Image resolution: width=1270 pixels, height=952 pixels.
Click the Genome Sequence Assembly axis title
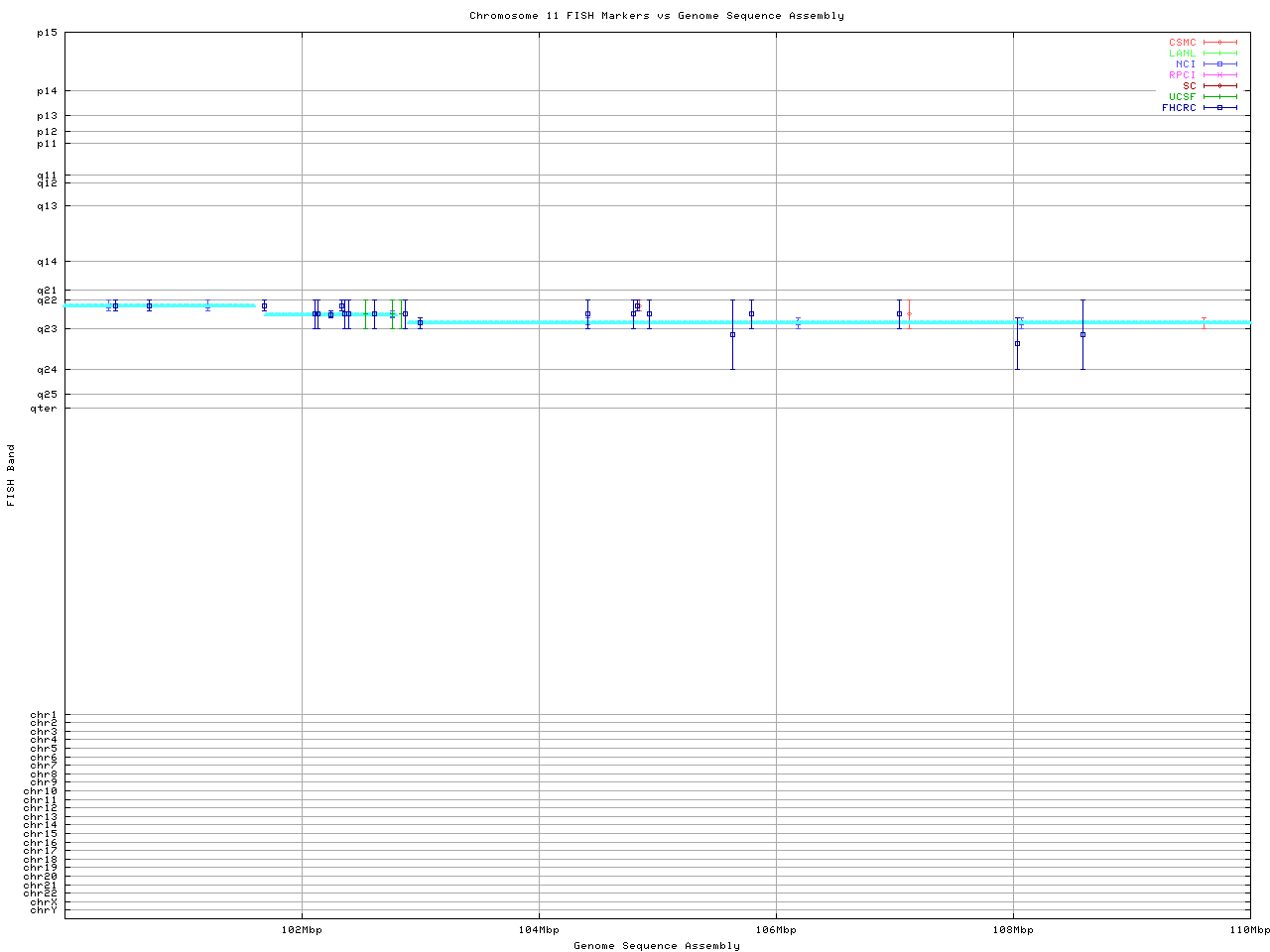pos(657,946)
